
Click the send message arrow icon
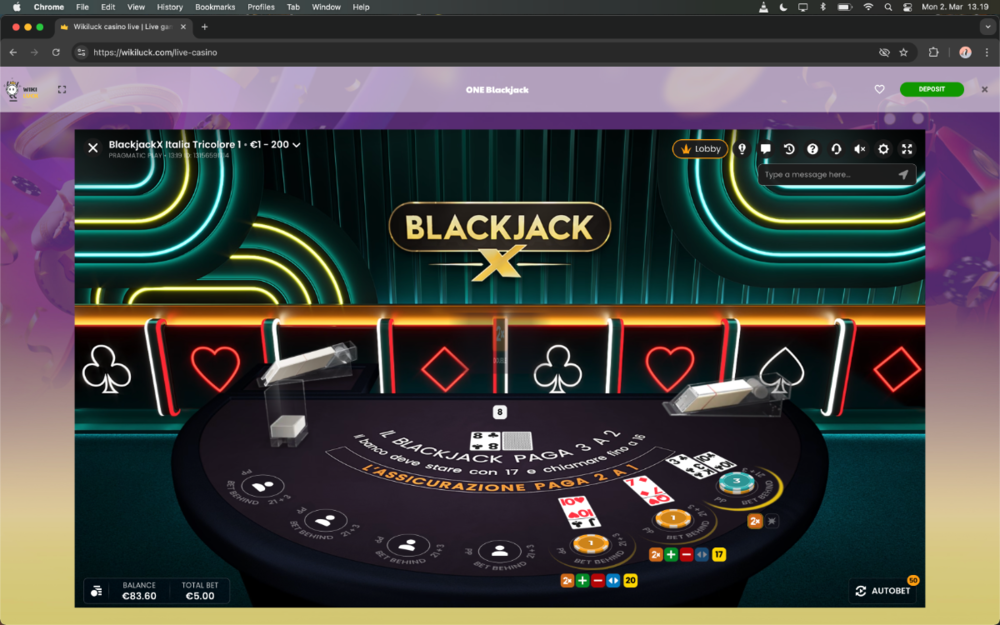pyautogui.click(x=903, y=174)
